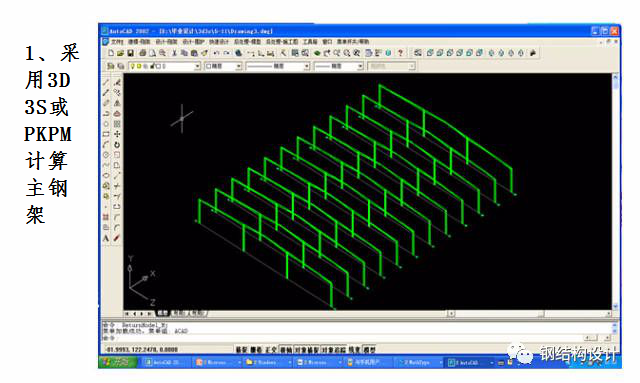Image resolution: width=640 pixels, height=383 pixels.
Task: Open the 文件 menu
Action: [x=117, y=42]
